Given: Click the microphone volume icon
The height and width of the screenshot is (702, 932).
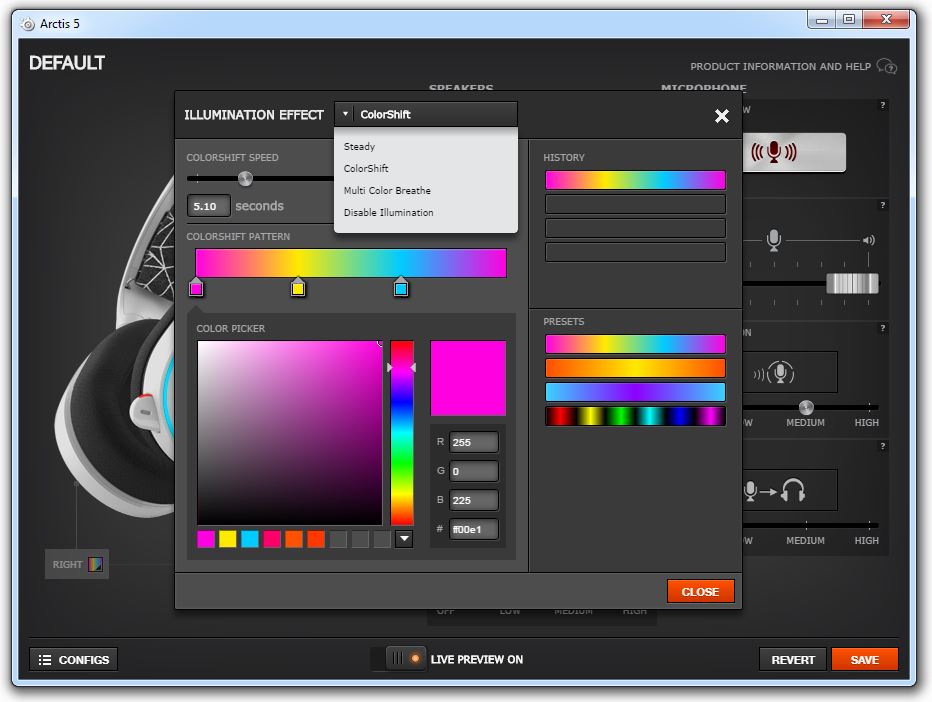Looking at the screenshot, I should tap(773, 240).
